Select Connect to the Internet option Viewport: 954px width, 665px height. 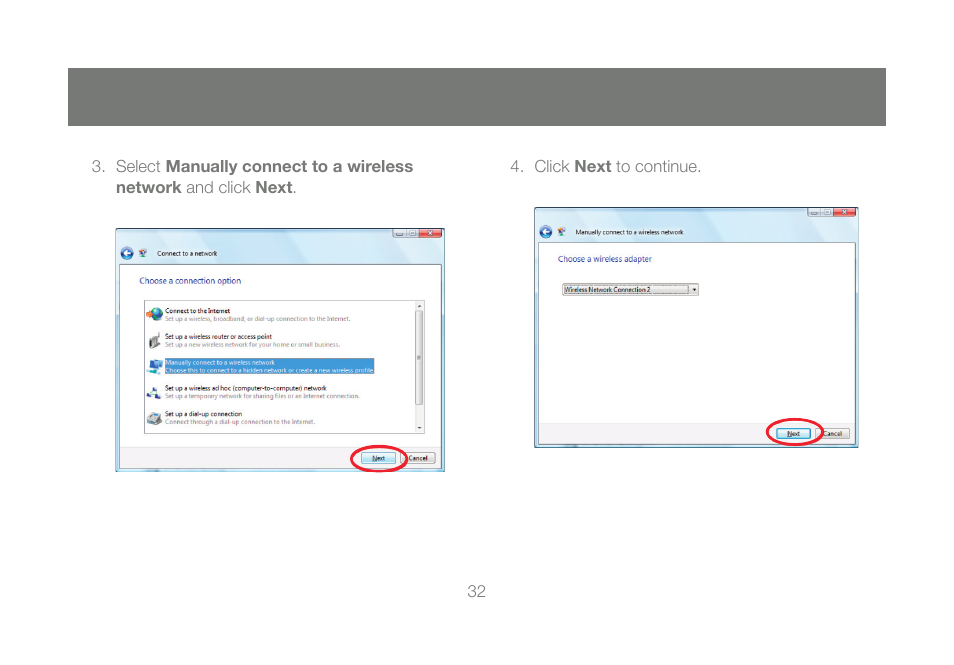(257, 315)
